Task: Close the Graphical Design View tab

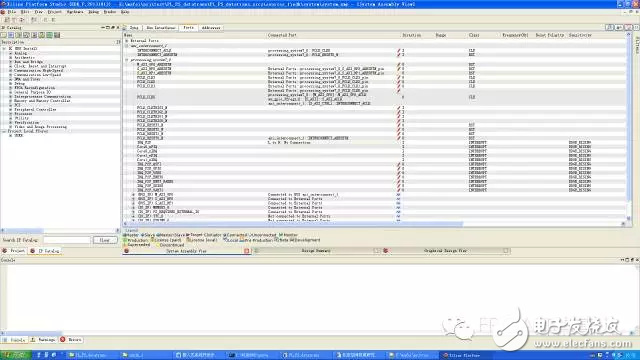Action: [506, 251]
